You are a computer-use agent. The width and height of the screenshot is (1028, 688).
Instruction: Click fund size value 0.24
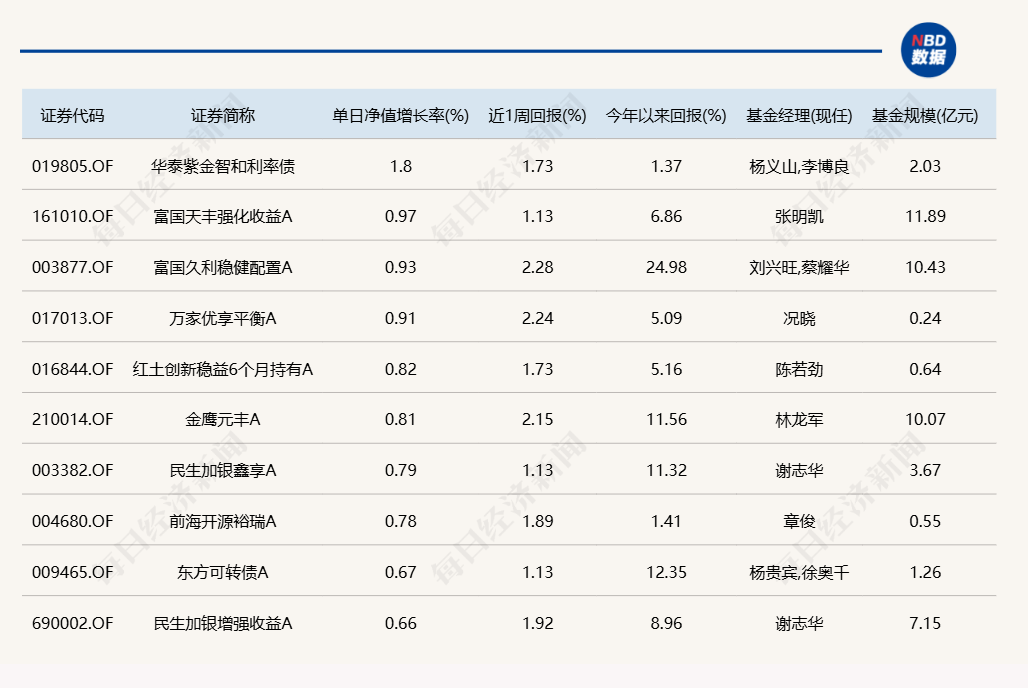(925, 318)
